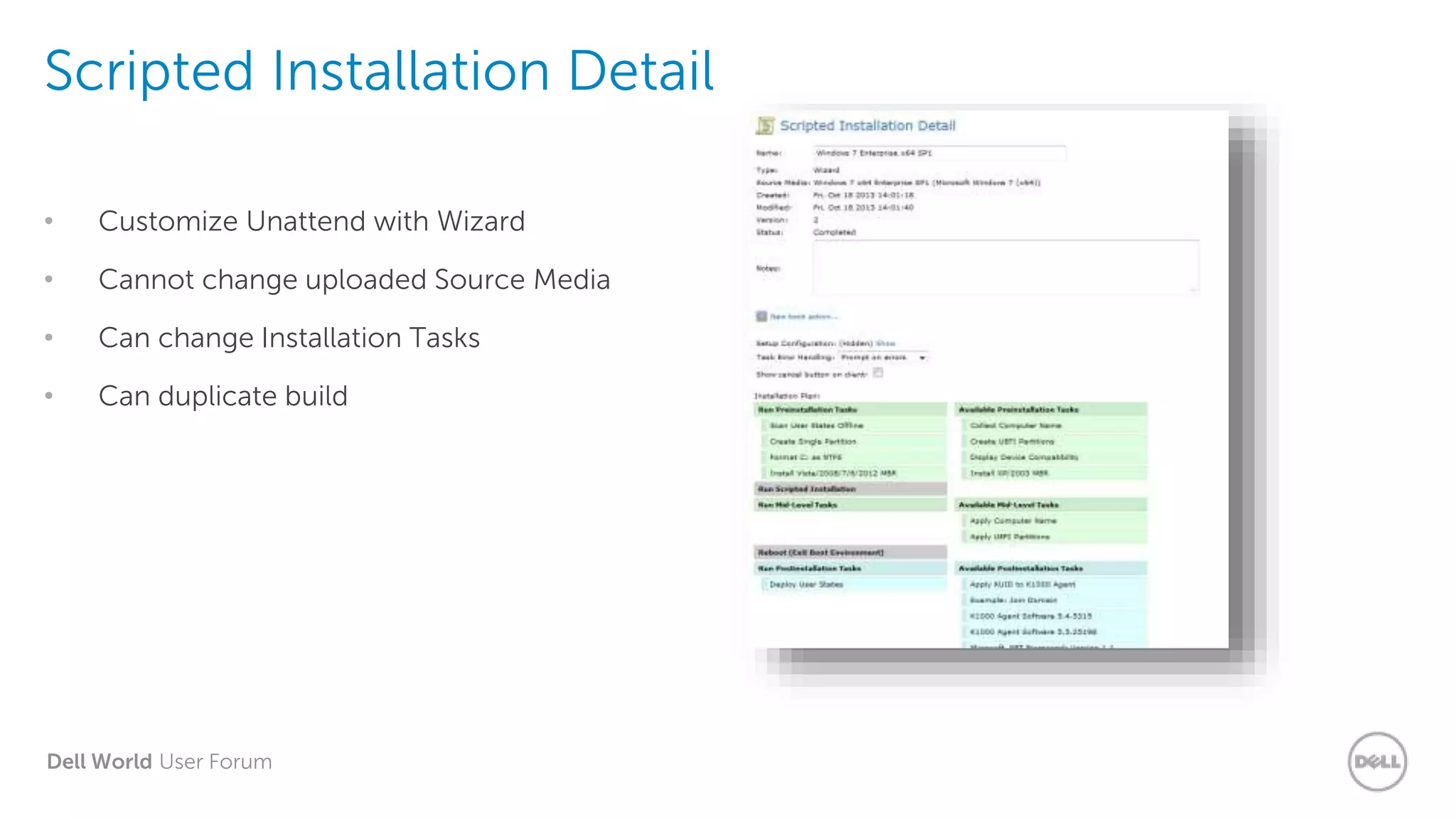Viewport: 1456px width, 819px height.
Task: Select 'Collect Computer Name' available task
Action: pos(1055,426)
